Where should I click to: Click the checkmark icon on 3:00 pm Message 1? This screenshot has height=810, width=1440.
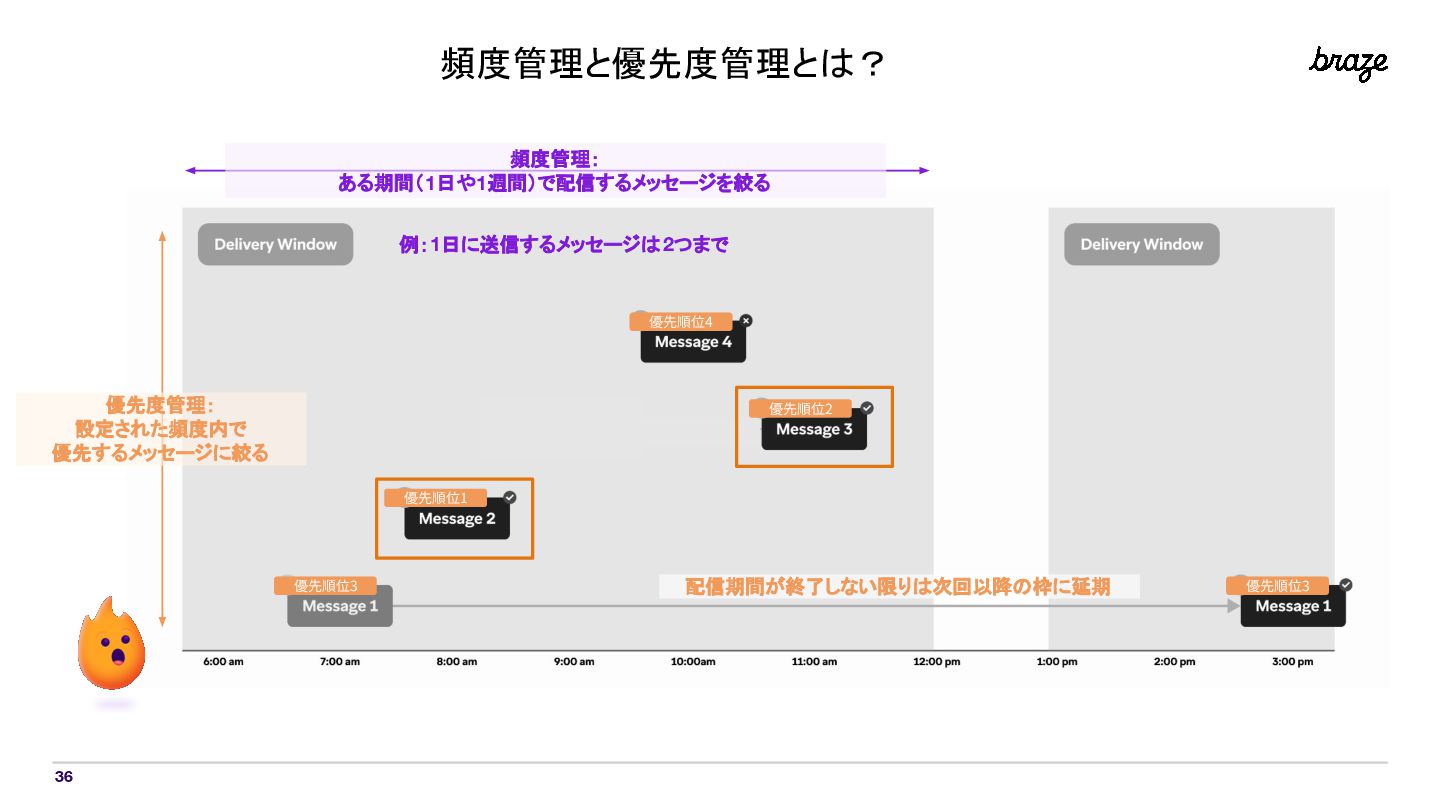1346,585
